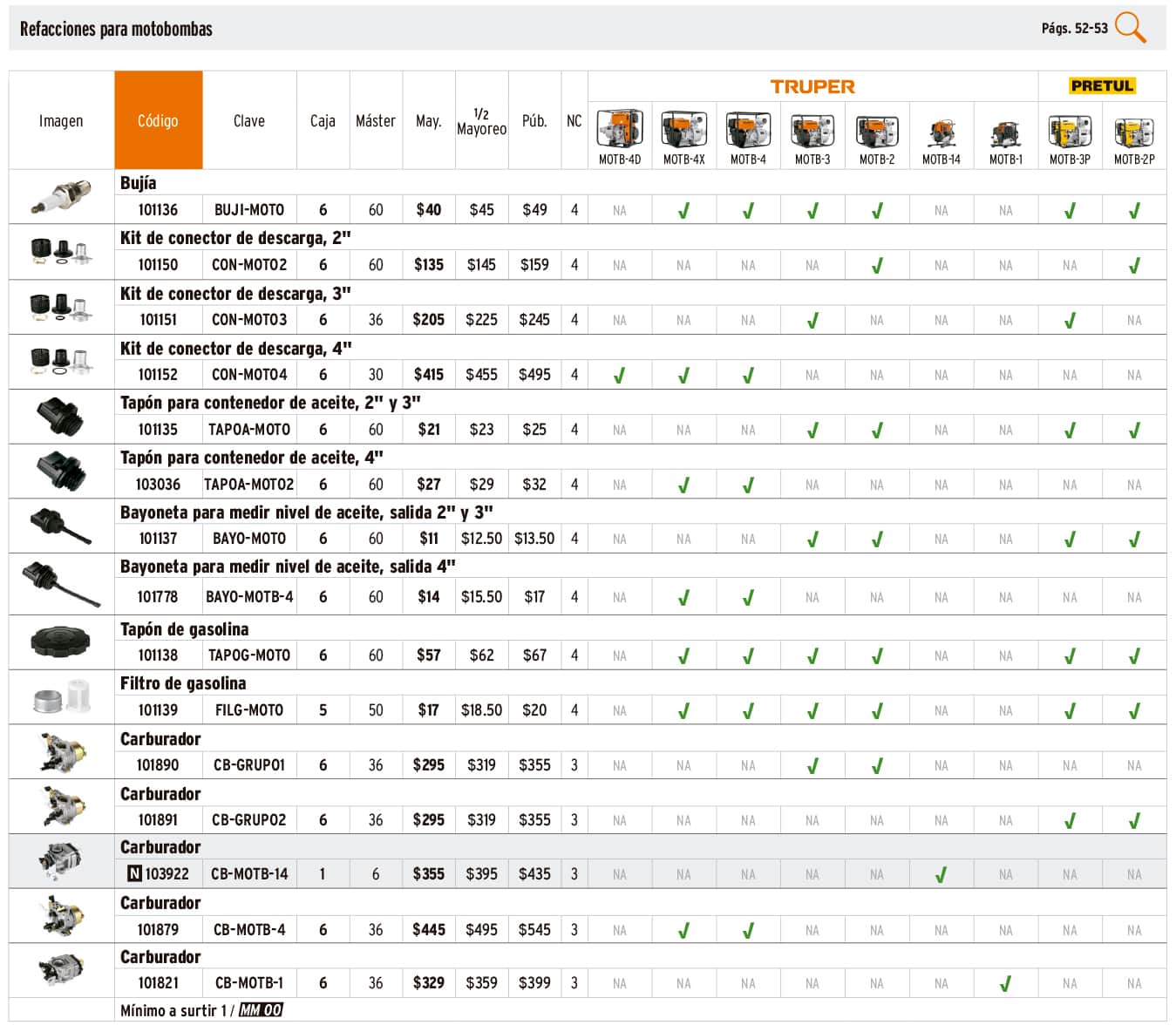Image resolution: width=1176 pixels, height=1025 pixels.
Task: Click the Tapón de gasolina cap image
Action: (x=61, y=641)
